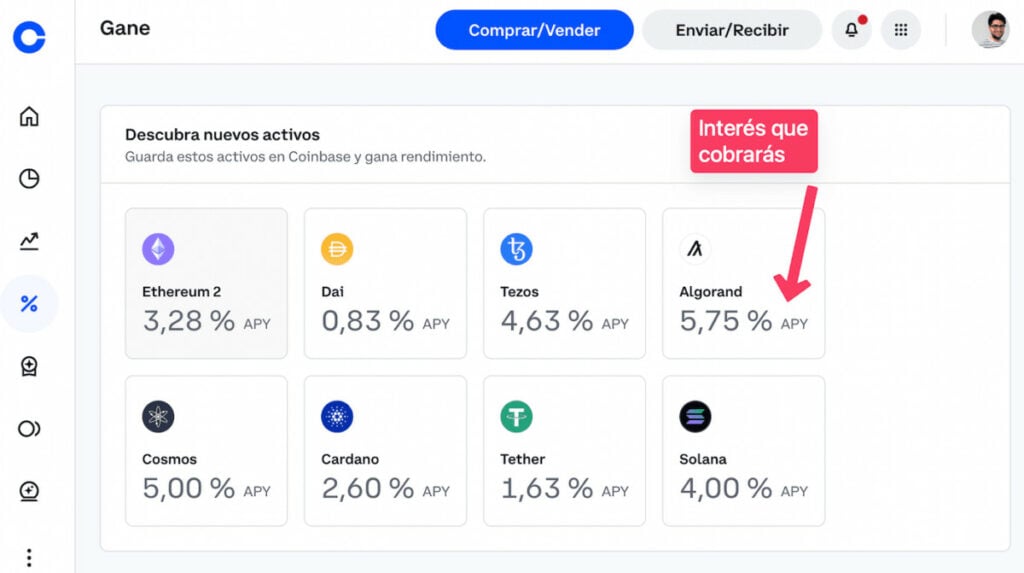Click the Tezos coin icon

click(516, 249)
